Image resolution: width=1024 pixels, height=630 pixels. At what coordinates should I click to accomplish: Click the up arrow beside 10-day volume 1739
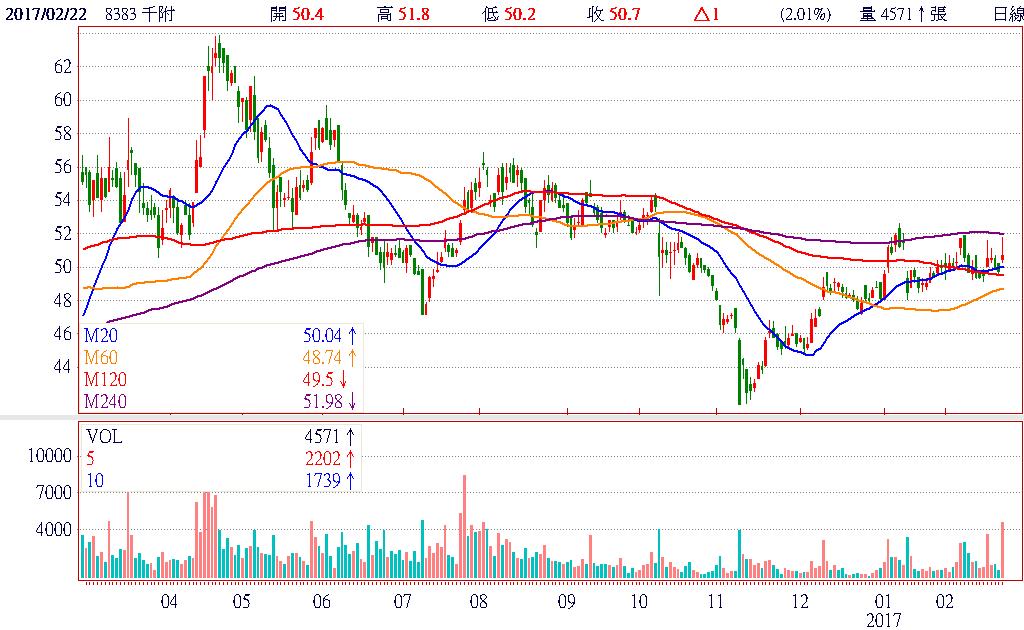pos(352,481)
